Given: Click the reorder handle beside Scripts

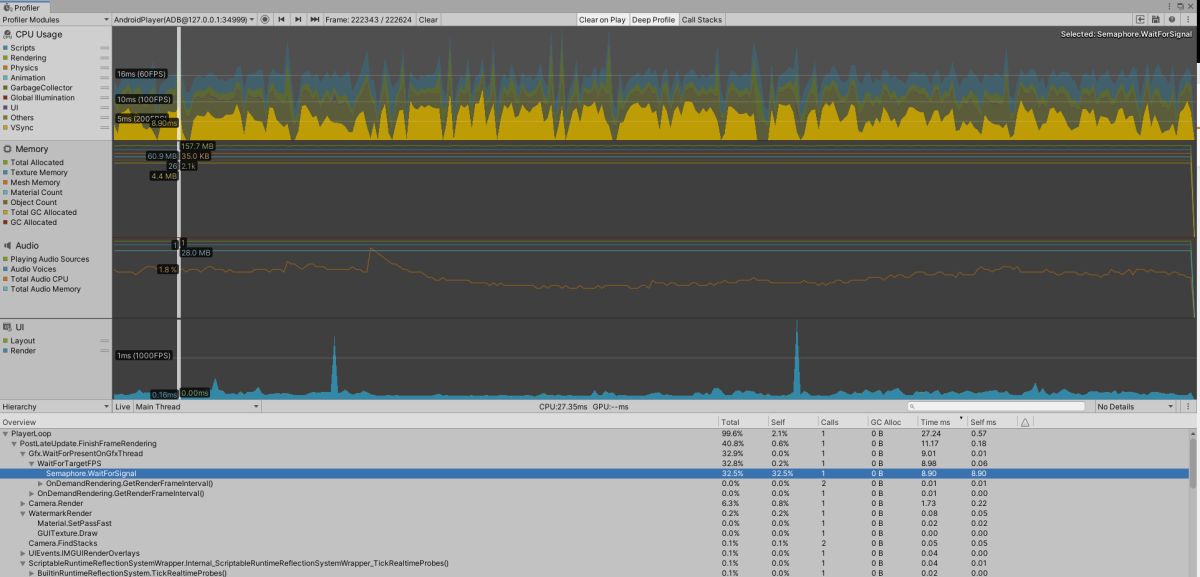Looking at the screenshot, I should click(104, 48).
